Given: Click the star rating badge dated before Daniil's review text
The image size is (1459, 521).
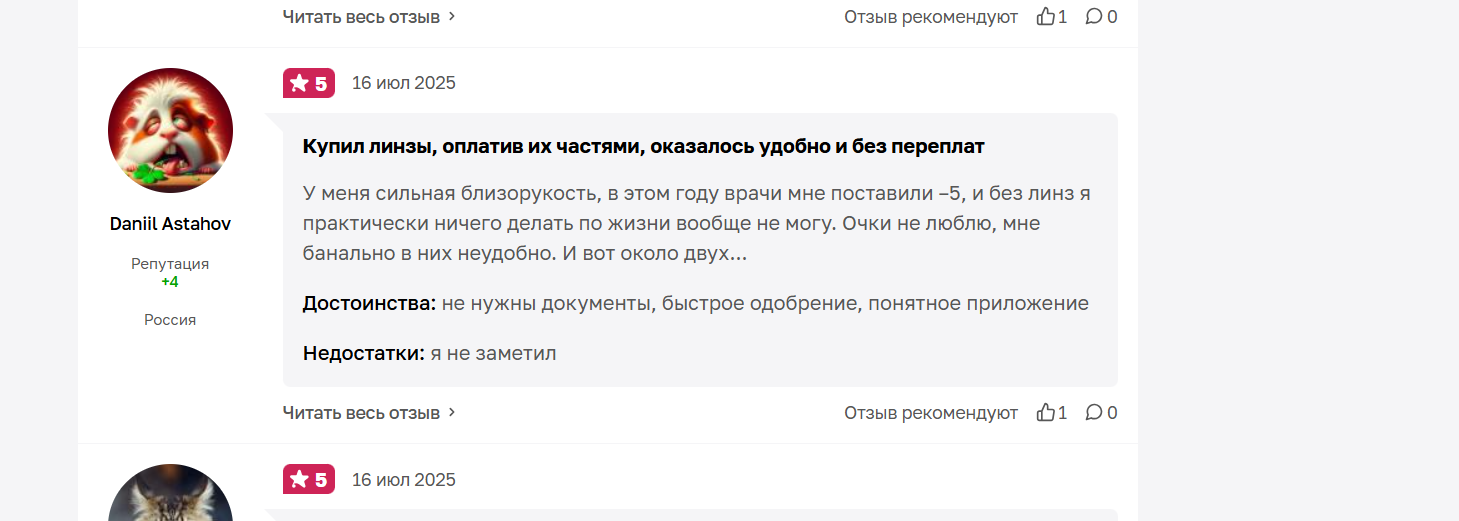Looking at the screenshot, I should [x=309, y=83].
